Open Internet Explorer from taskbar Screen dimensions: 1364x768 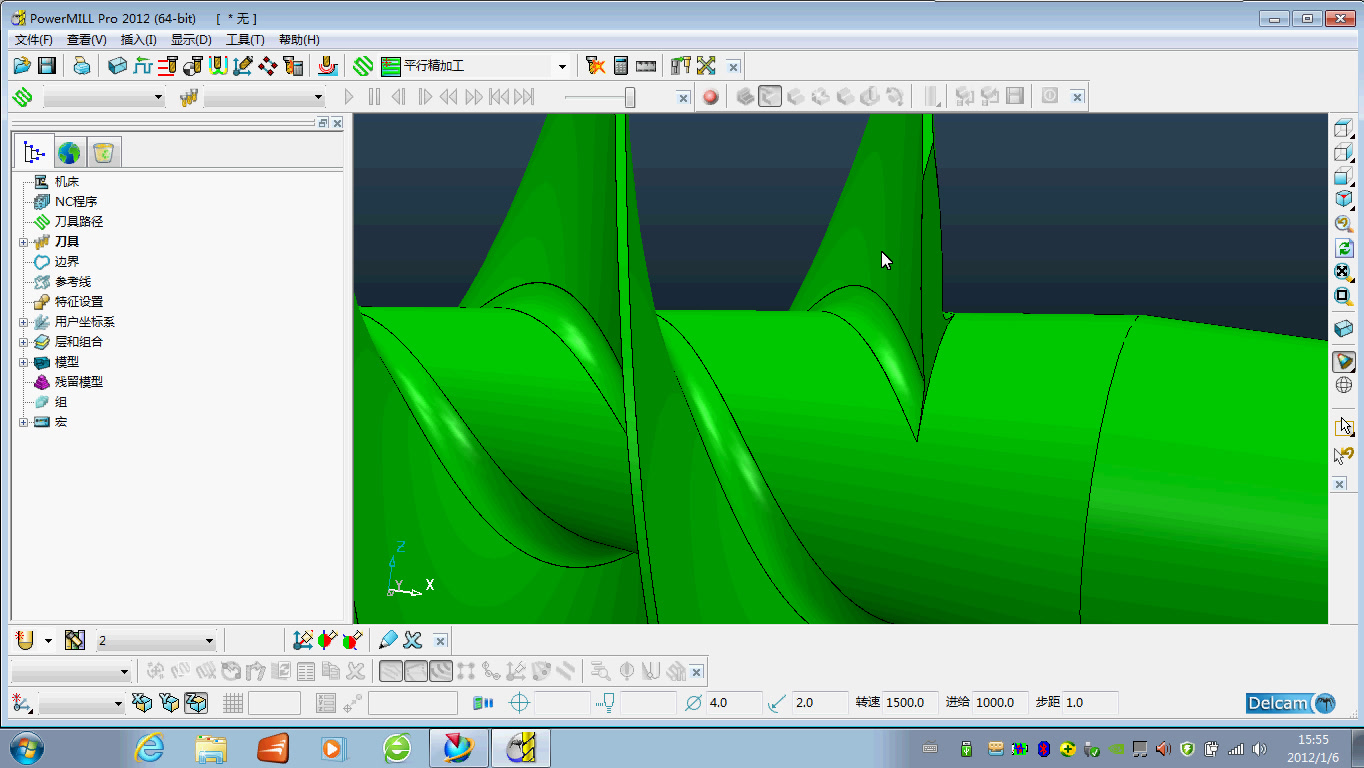[150, 748]
